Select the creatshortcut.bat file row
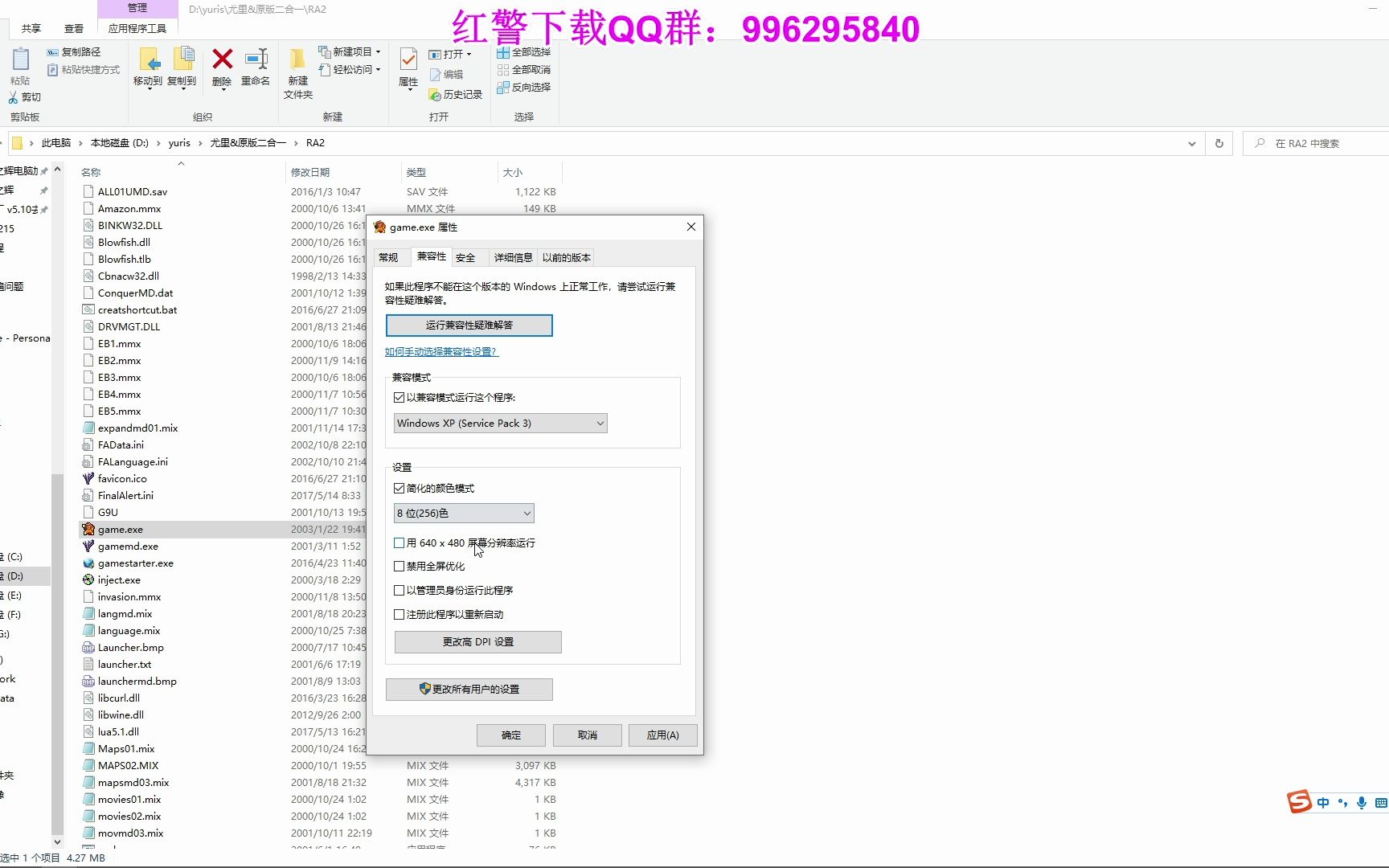 tap(223, 310)
